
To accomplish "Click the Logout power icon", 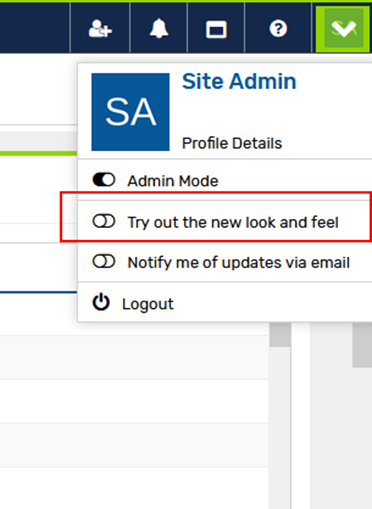I will click(x=101, y=303).
